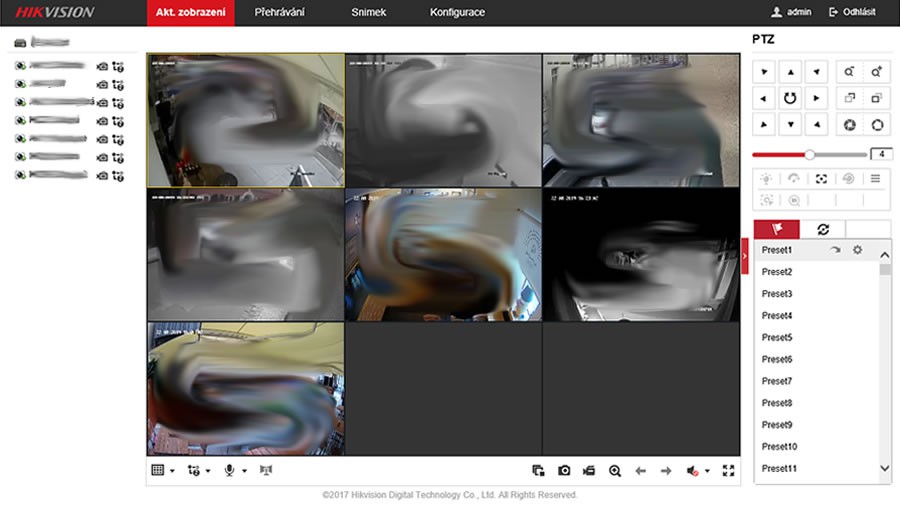Switch to full screen view
This screenshot has height=506, width=900.
click(728, 470)
